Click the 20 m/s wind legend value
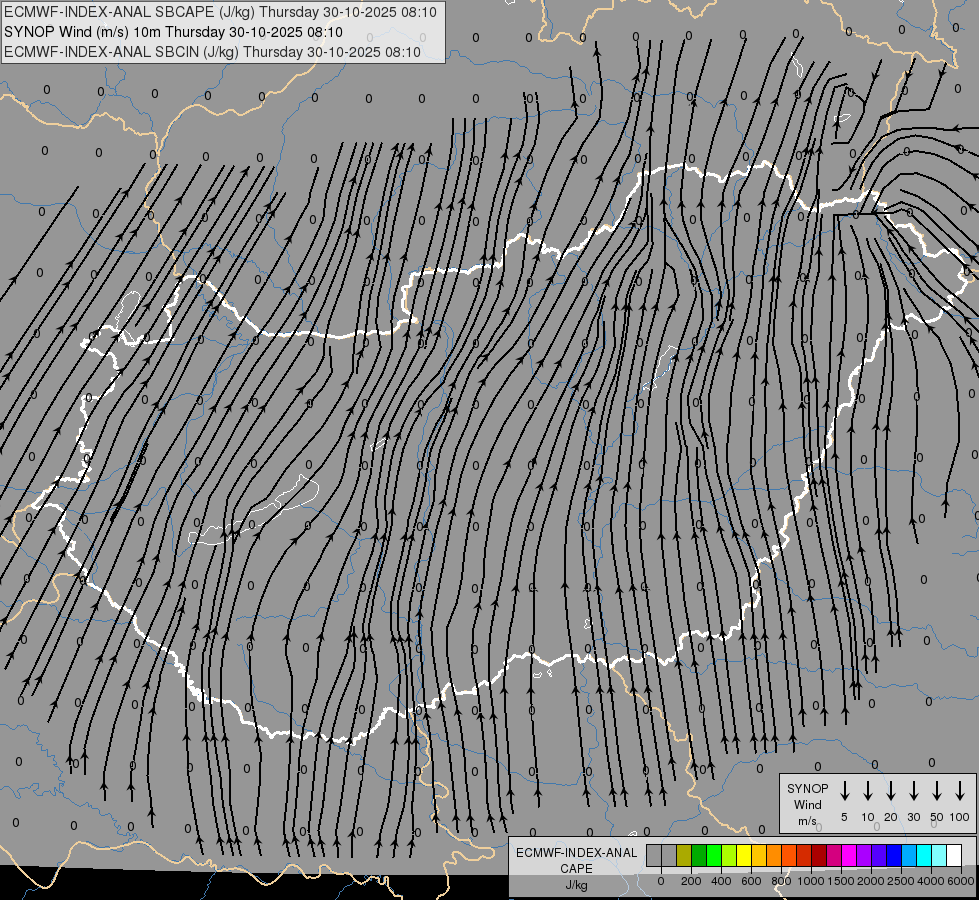 891,817
